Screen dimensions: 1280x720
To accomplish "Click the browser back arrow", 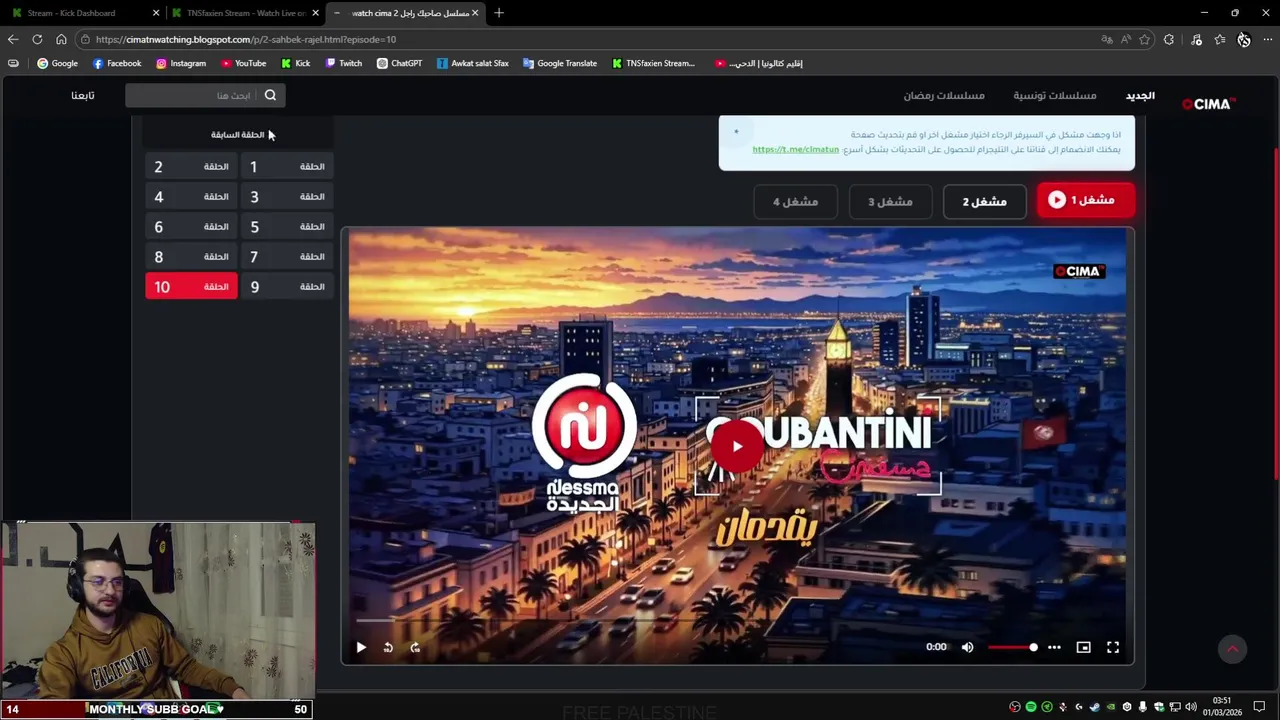I will [13, 39].
